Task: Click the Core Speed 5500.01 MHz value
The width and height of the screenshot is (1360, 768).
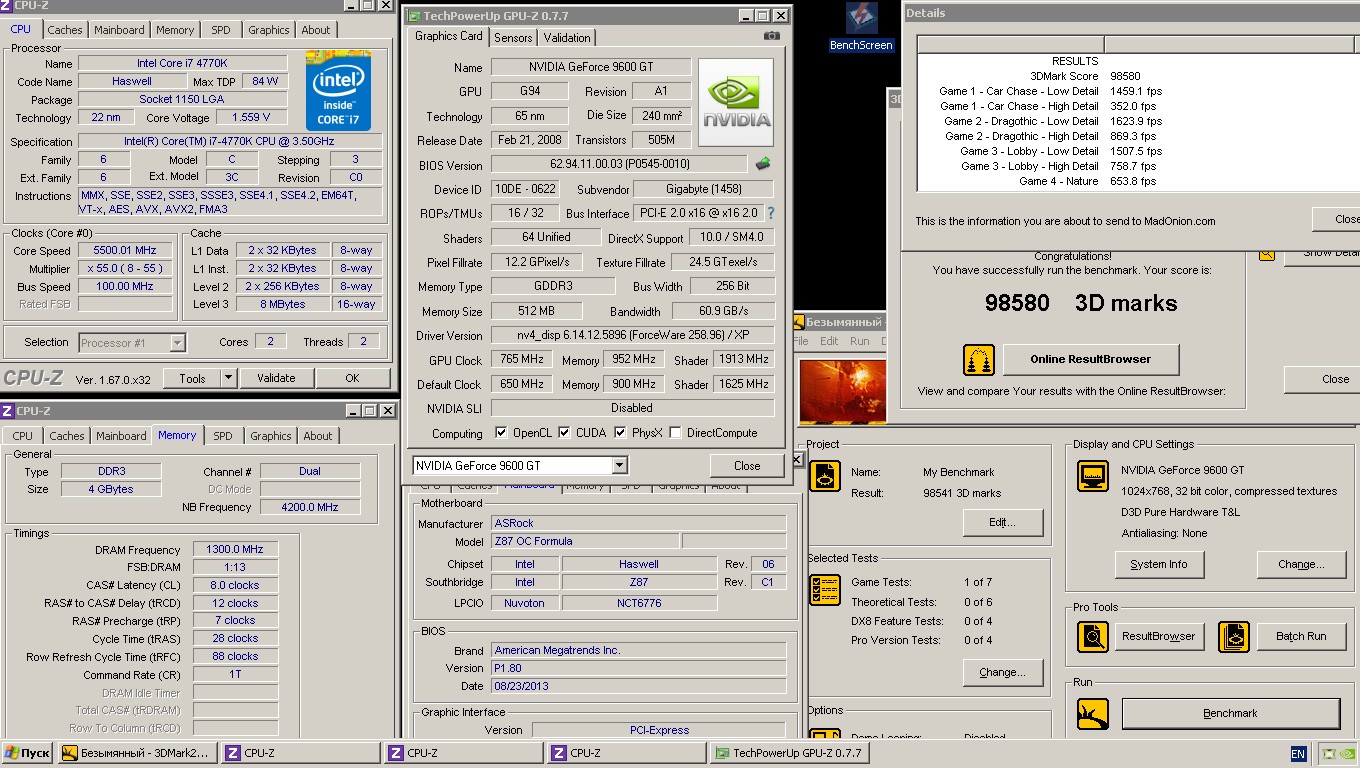Action: click(125, 250)
